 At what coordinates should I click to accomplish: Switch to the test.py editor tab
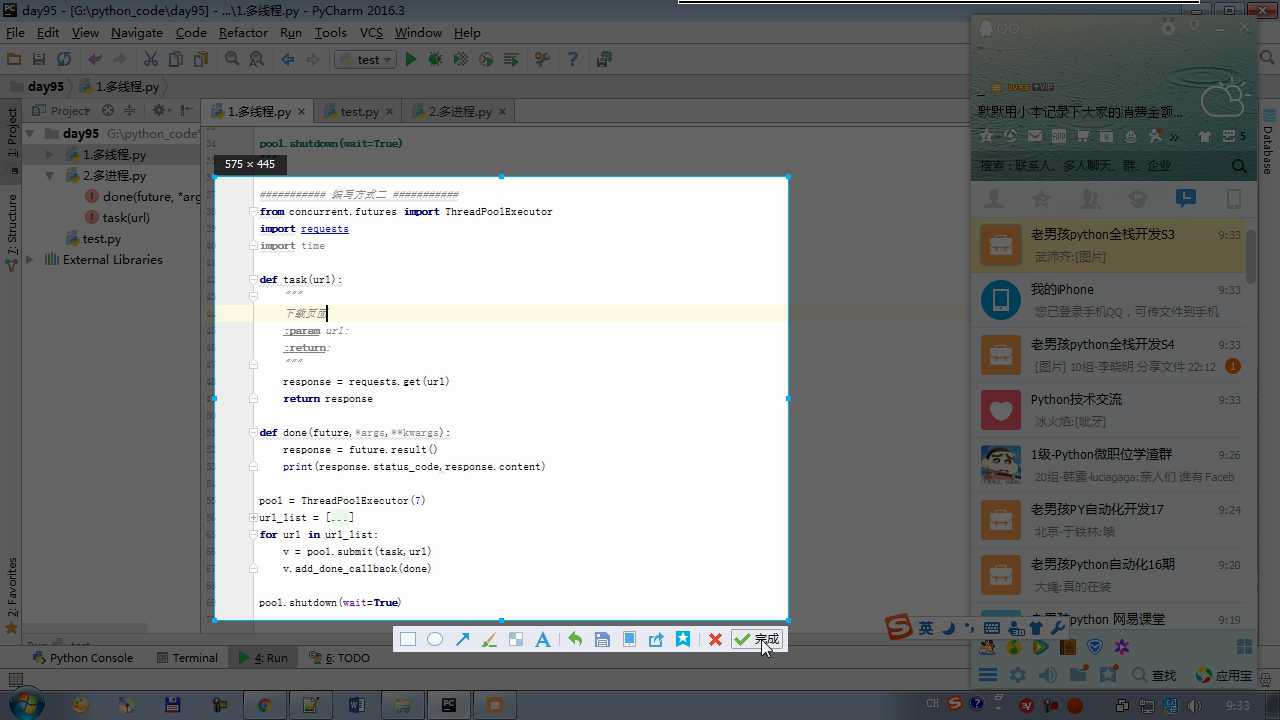pos(359,112)
